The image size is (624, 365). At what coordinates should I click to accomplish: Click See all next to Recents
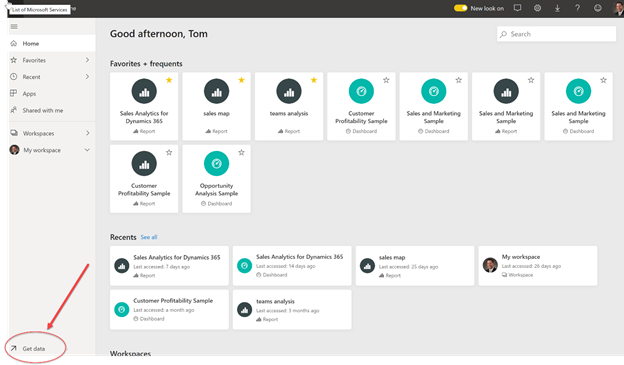coord(149,237)
